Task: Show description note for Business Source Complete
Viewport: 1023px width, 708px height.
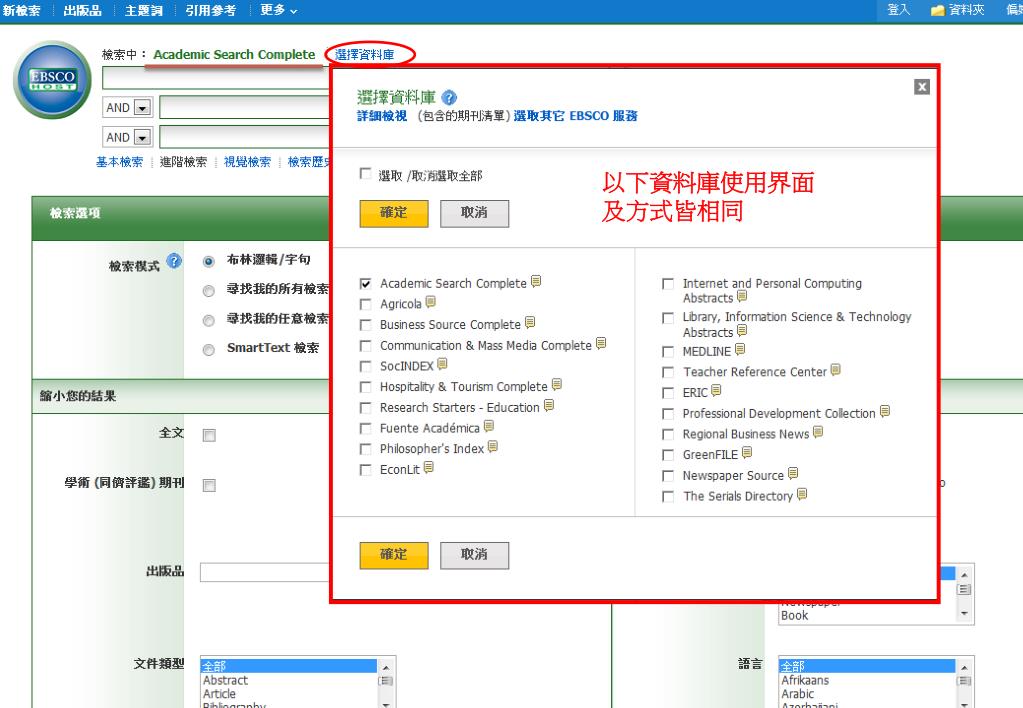Action: point(530,322)
